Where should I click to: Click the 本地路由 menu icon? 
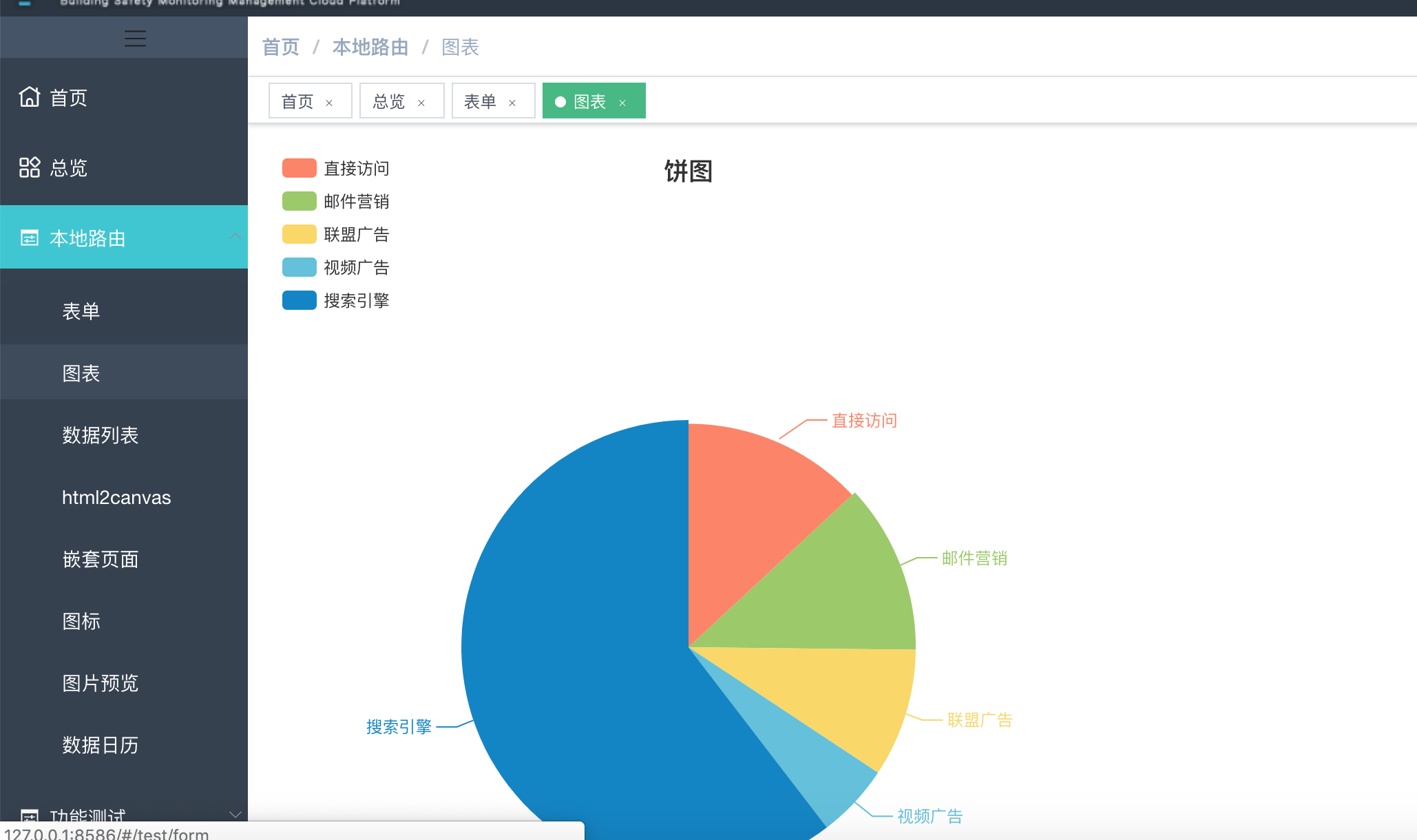pyautogui.click(x=29, y=238)
